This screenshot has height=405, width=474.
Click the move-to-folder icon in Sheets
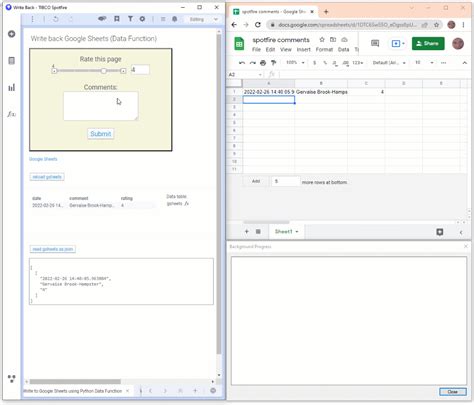tap(333, 40)
